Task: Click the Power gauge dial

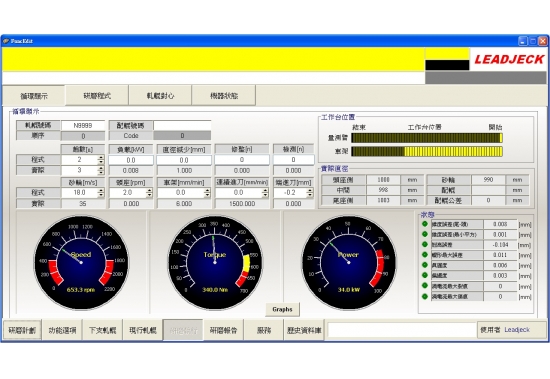Action: (349, 262)
